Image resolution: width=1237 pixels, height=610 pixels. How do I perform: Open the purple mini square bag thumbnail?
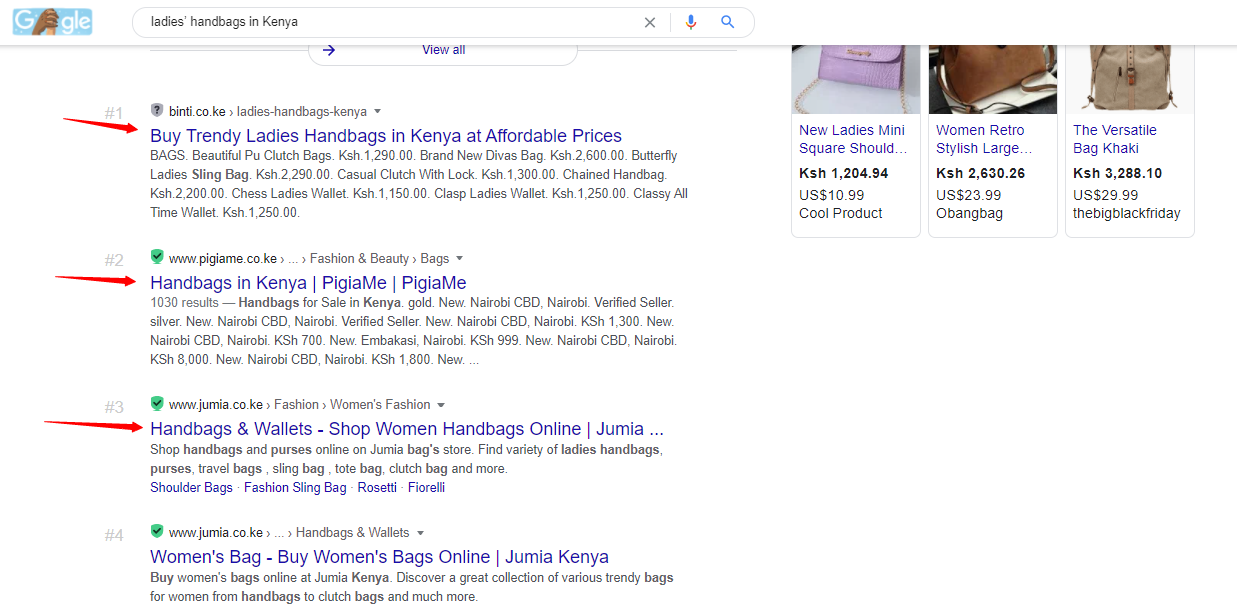856,80
